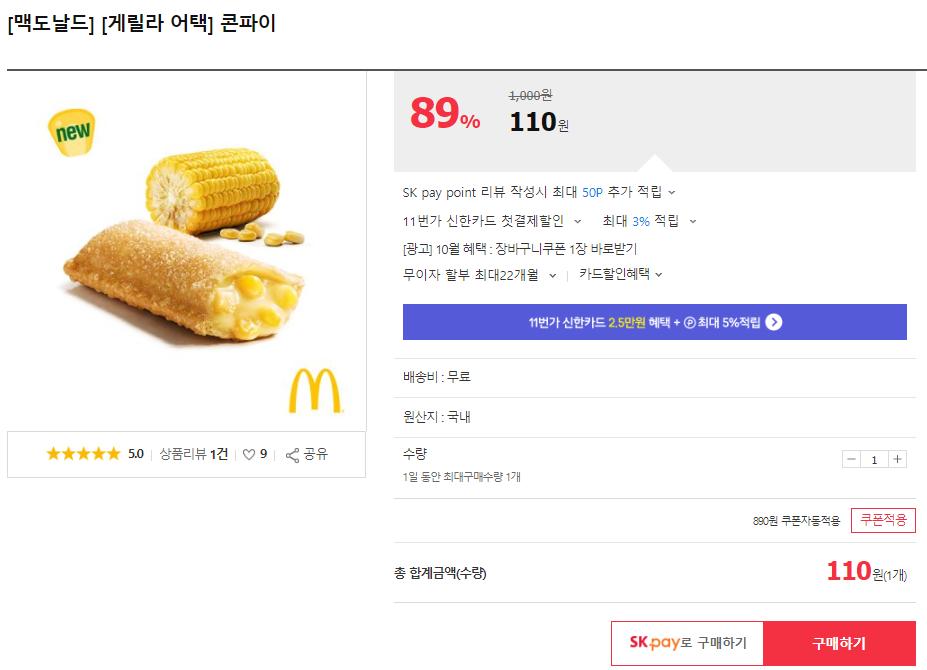The image size is (927, 670).
Task: Click the five-star rating
Action: pos(83,454)
